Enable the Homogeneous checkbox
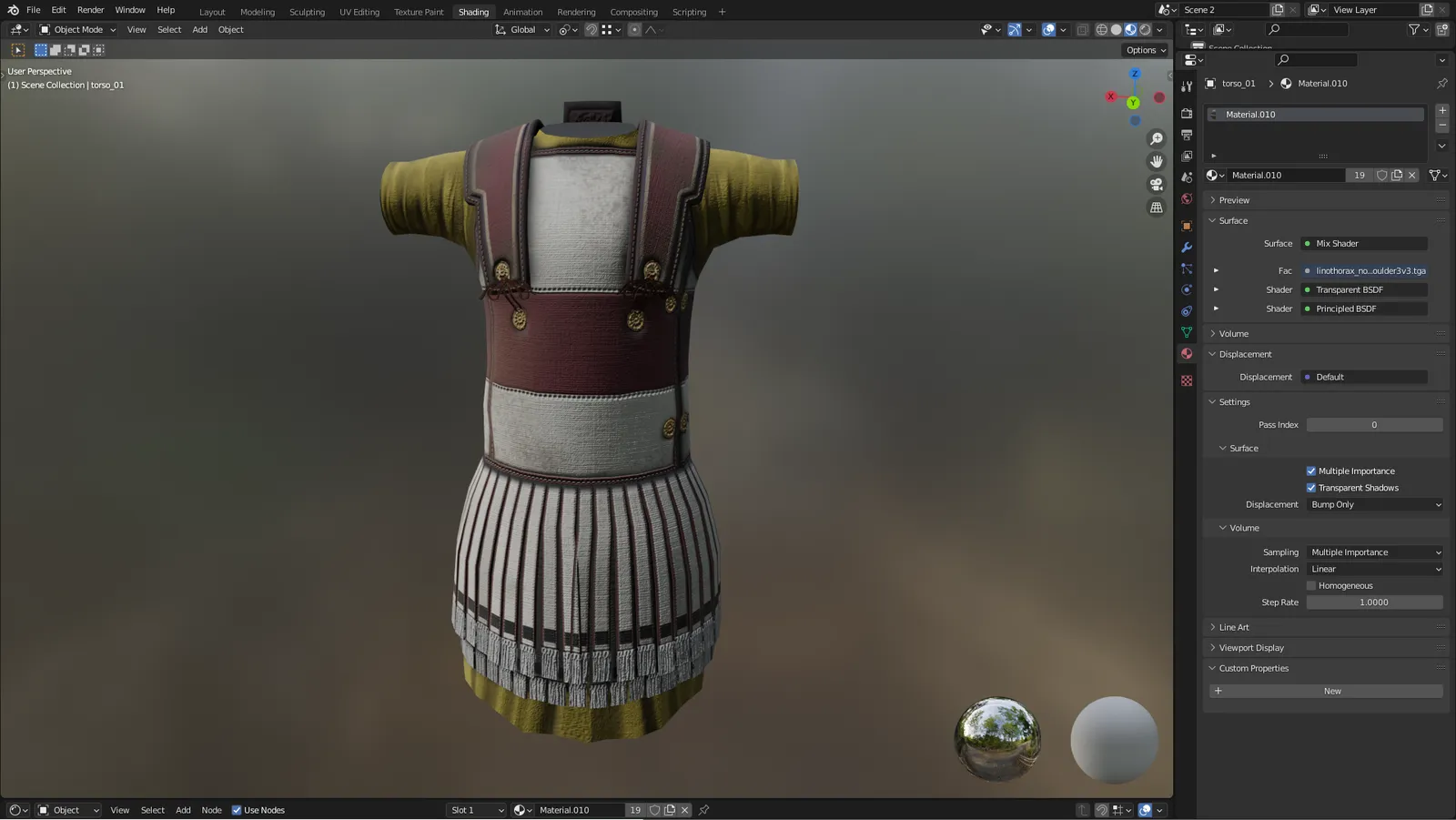 (1311, 586)
